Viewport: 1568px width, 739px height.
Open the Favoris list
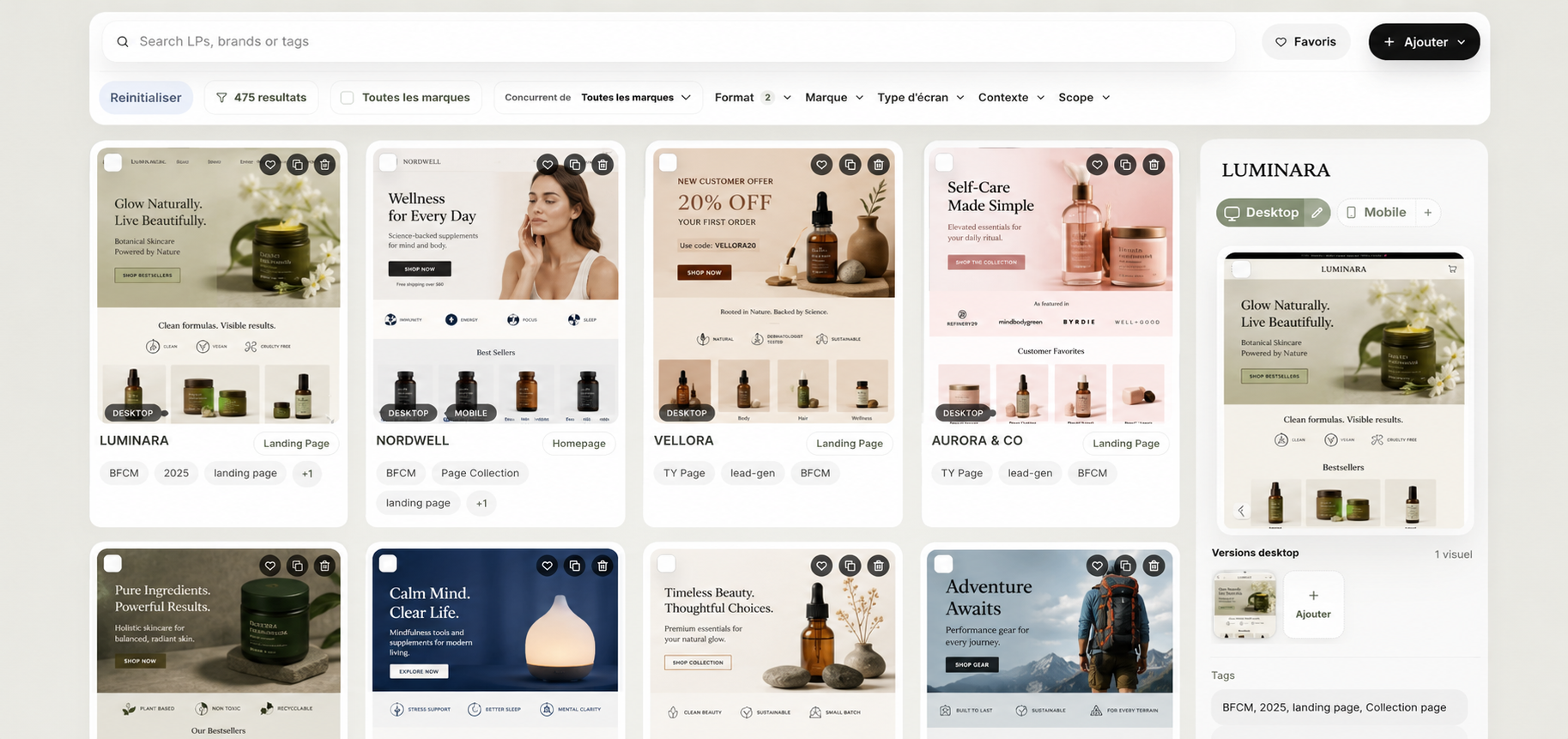1305,42
